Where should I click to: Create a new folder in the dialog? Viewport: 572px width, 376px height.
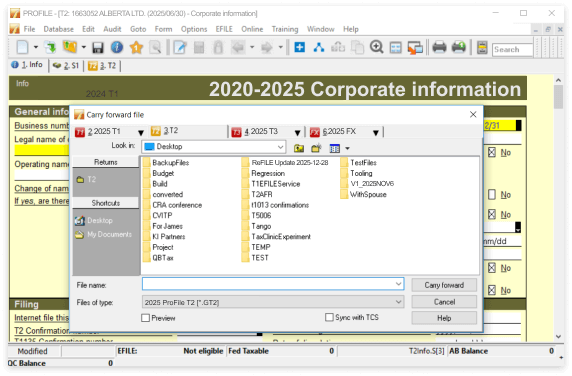pyautogui.click(x=316, y=148)
